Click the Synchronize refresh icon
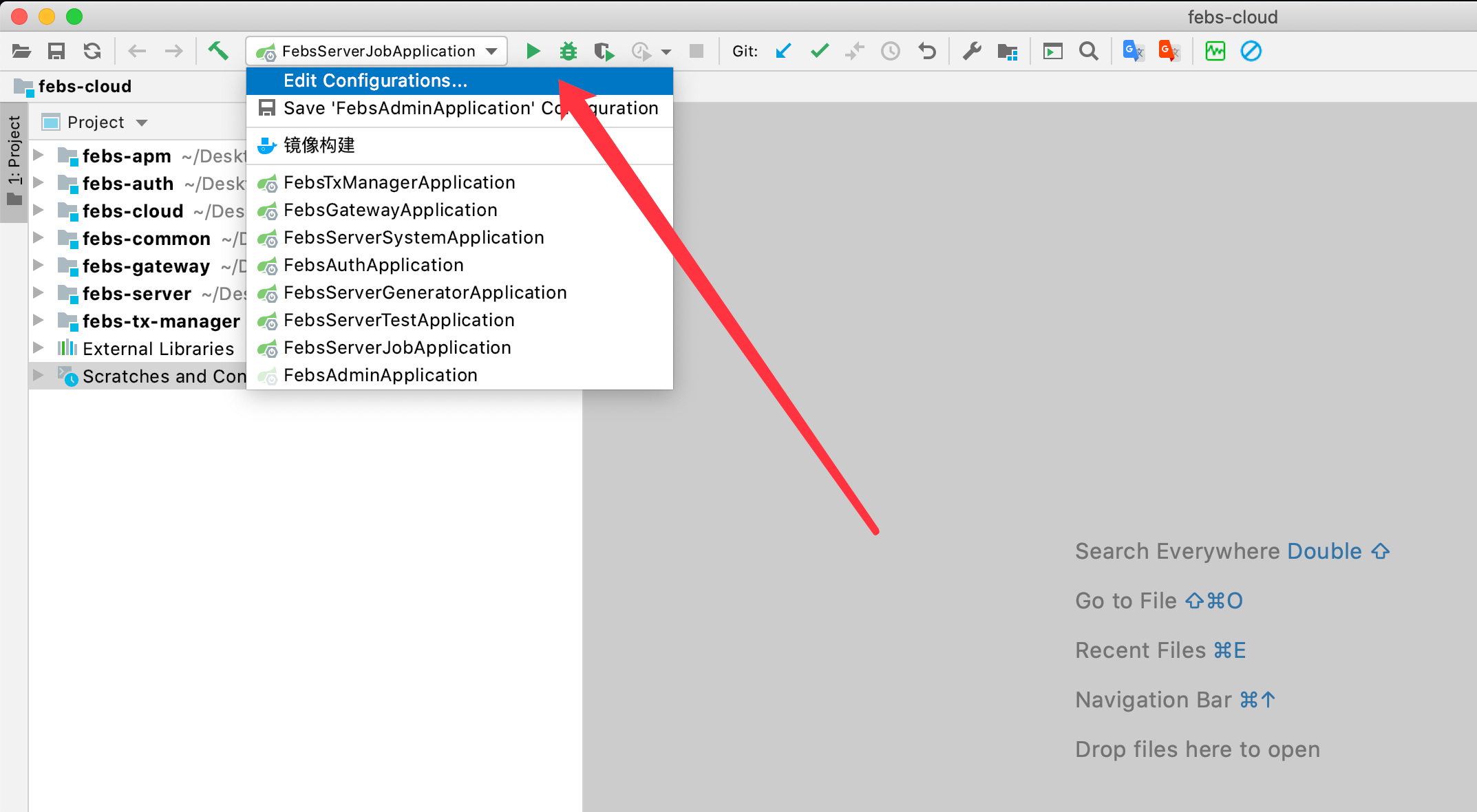 [92, 51]
